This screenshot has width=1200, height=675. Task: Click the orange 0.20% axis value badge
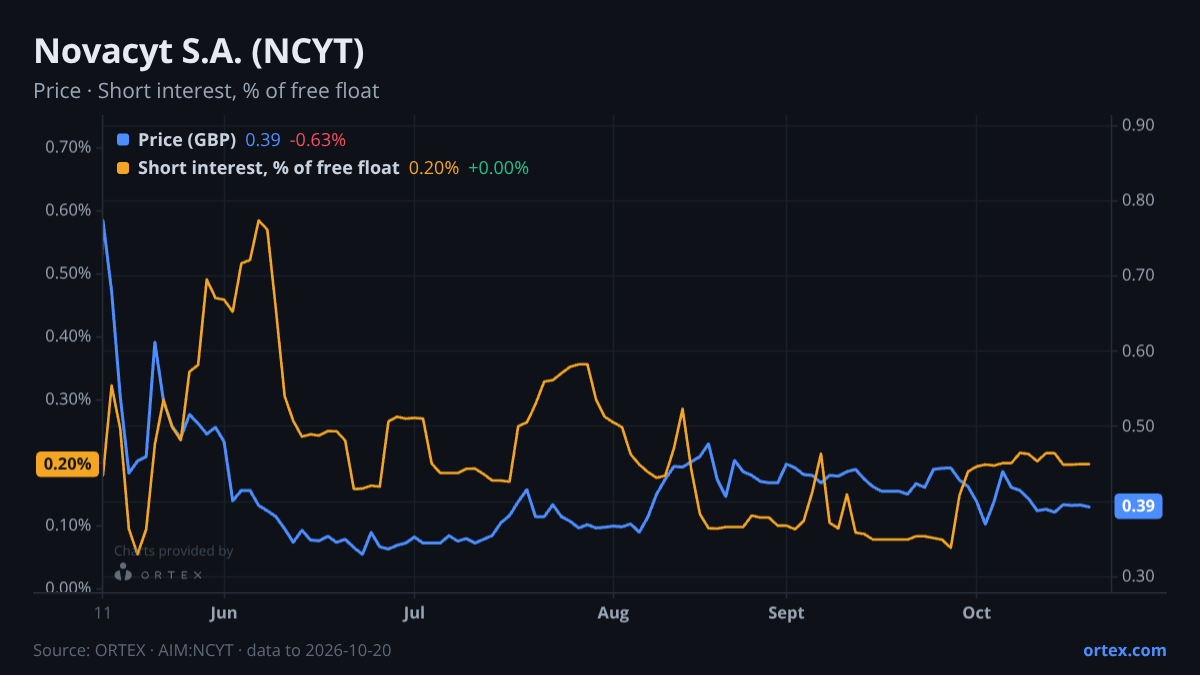click(x=67, y=464)
